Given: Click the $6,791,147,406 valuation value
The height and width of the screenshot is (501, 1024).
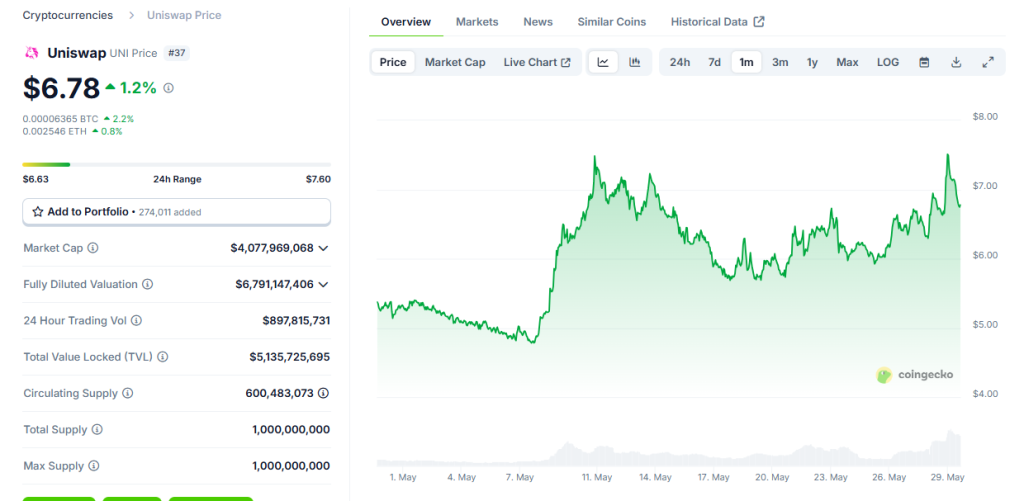Looking at the screenshot, I should tap(274, 284).
